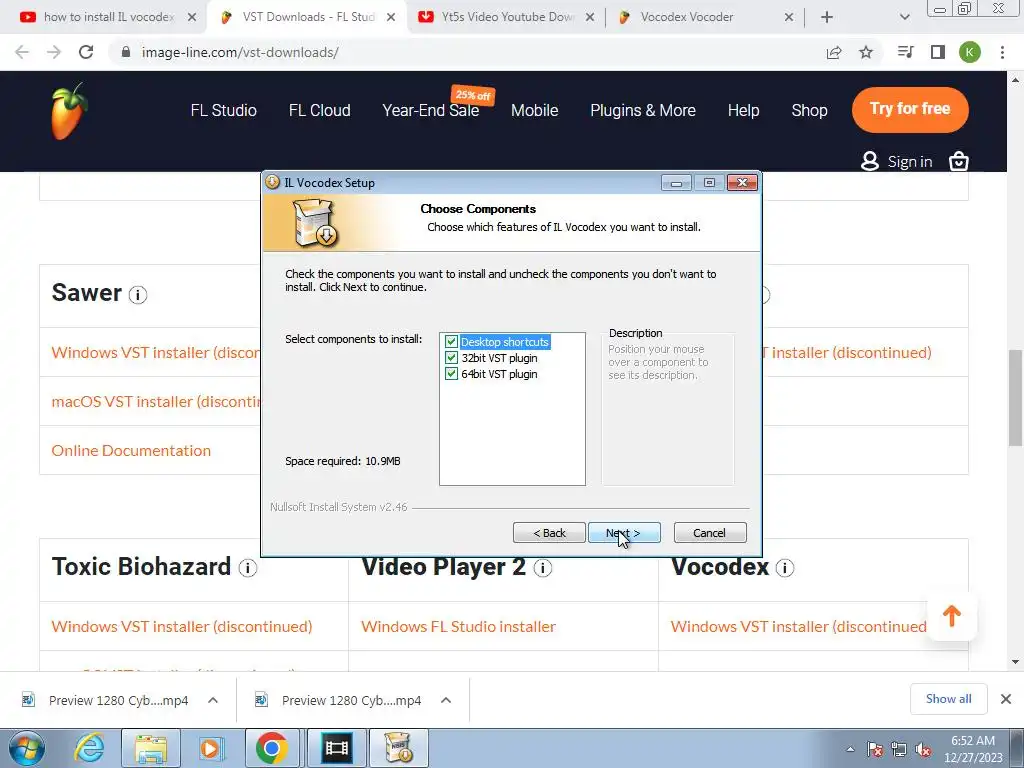Click Show all downloads

click(948, 699)
